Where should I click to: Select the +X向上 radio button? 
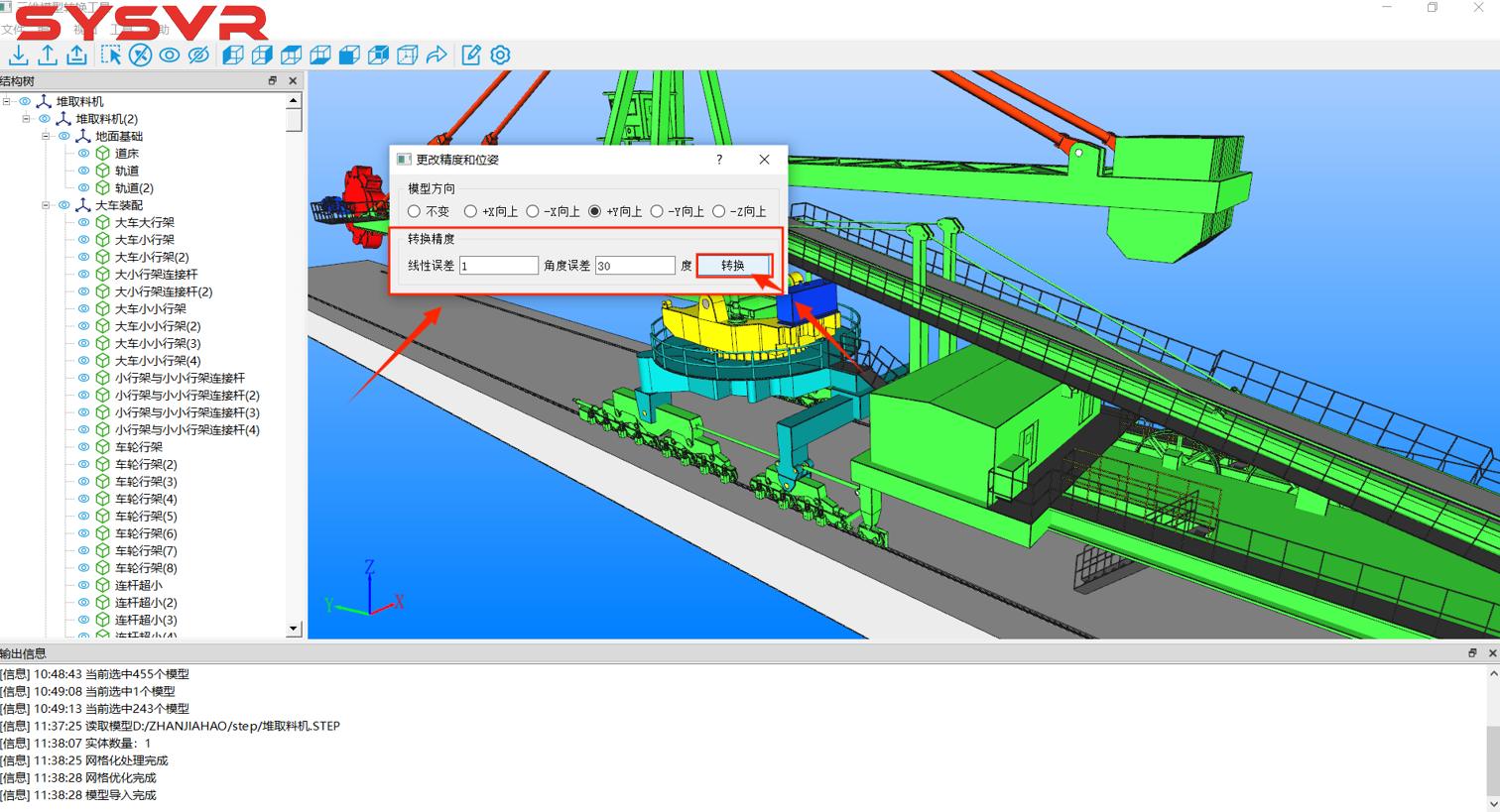(470, 211)
